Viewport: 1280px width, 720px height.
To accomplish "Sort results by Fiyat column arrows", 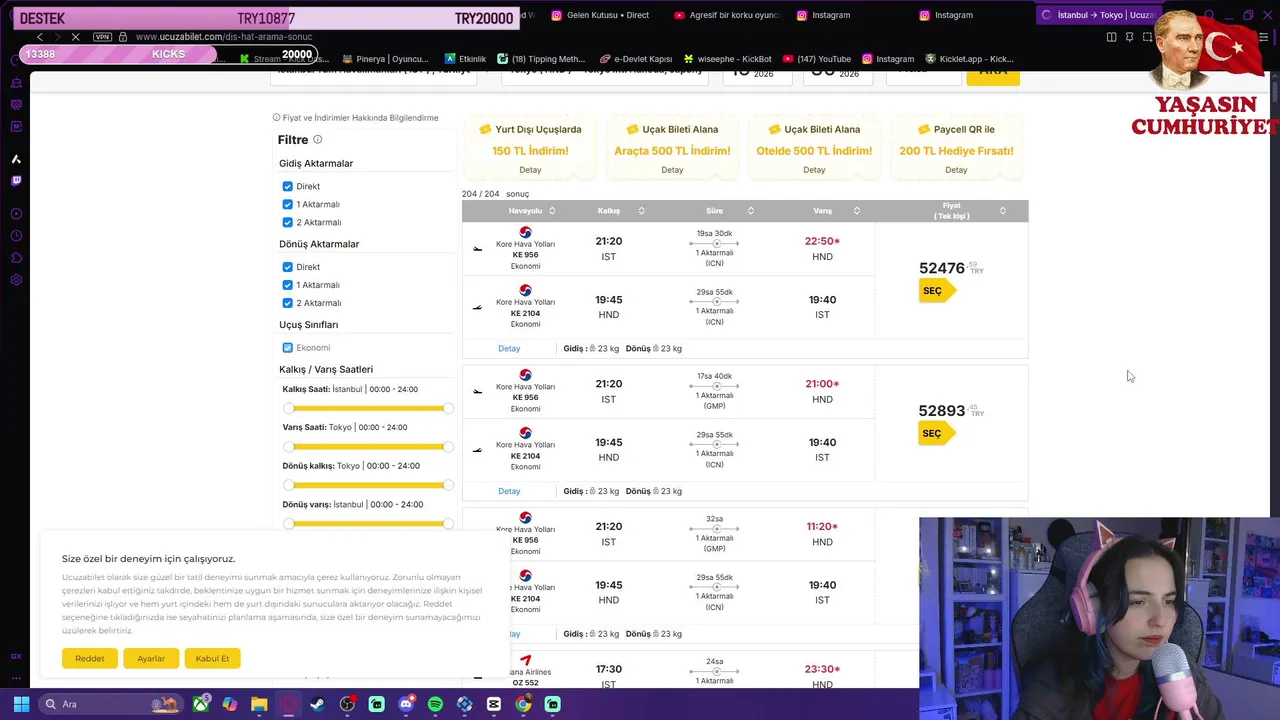I will (1002, 211).
